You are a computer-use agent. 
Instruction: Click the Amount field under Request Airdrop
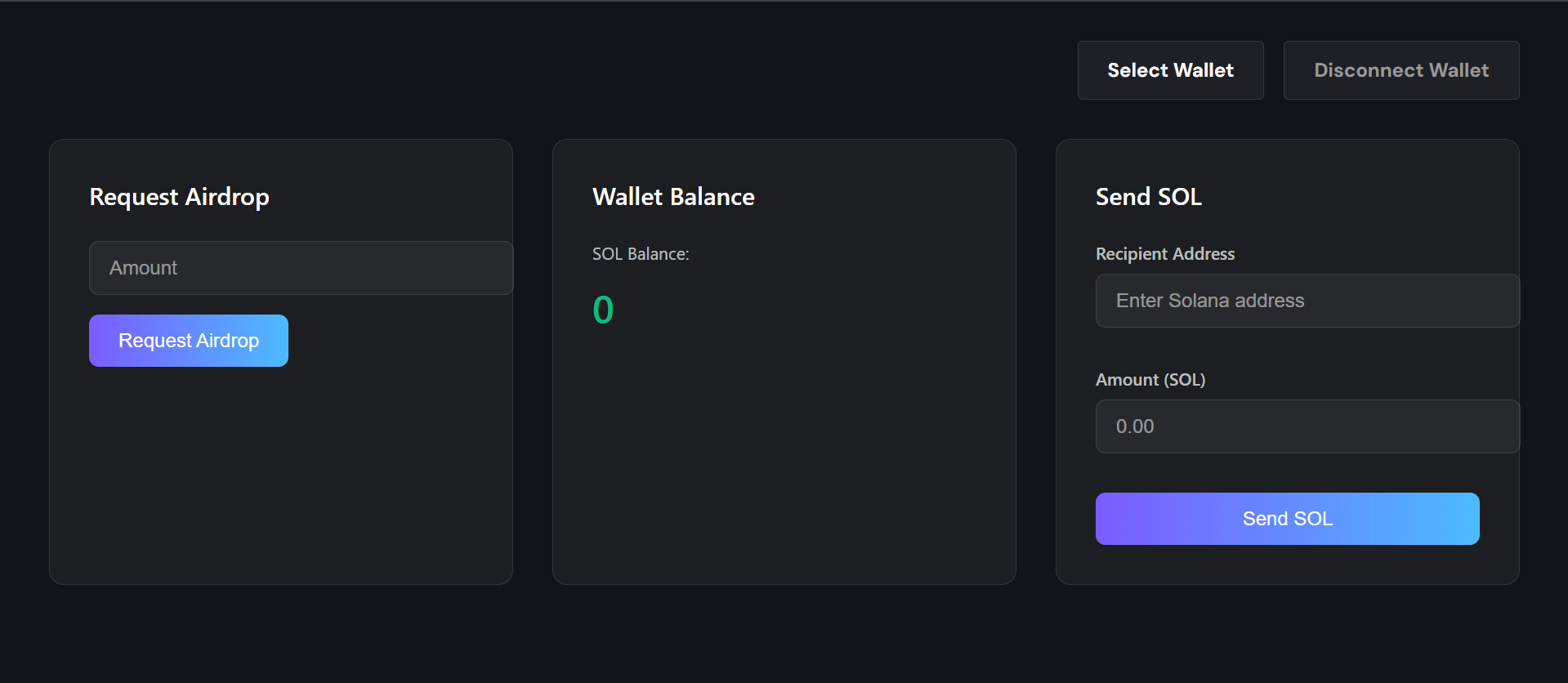pyautogui.click(x=300, y=268)
